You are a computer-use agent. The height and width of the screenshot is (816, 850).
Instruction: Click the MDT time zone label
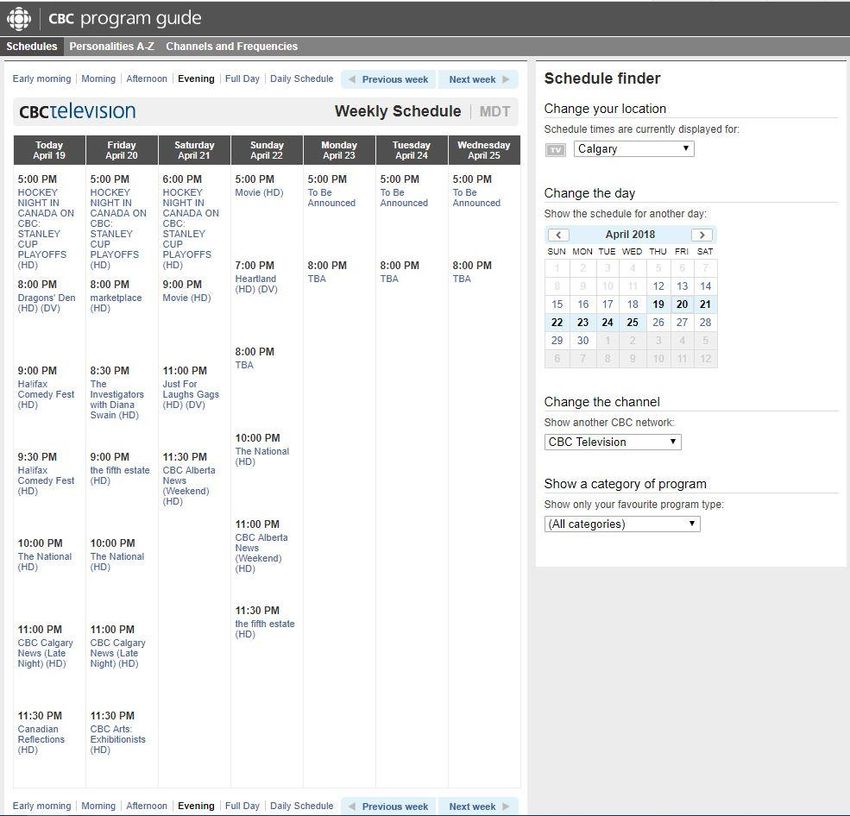494,112
